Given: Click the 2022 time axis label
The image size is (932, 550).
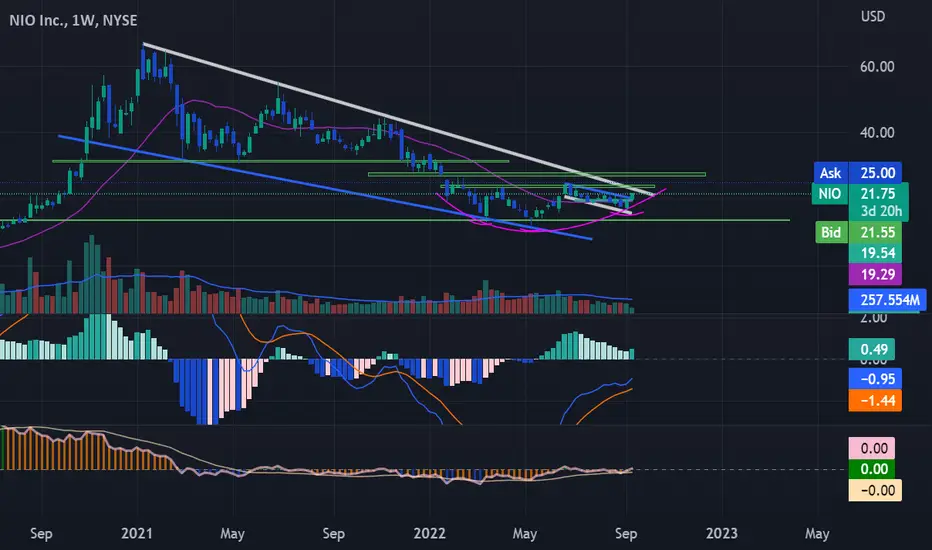Looking at the screenshot, I should (x=429, y=533).
